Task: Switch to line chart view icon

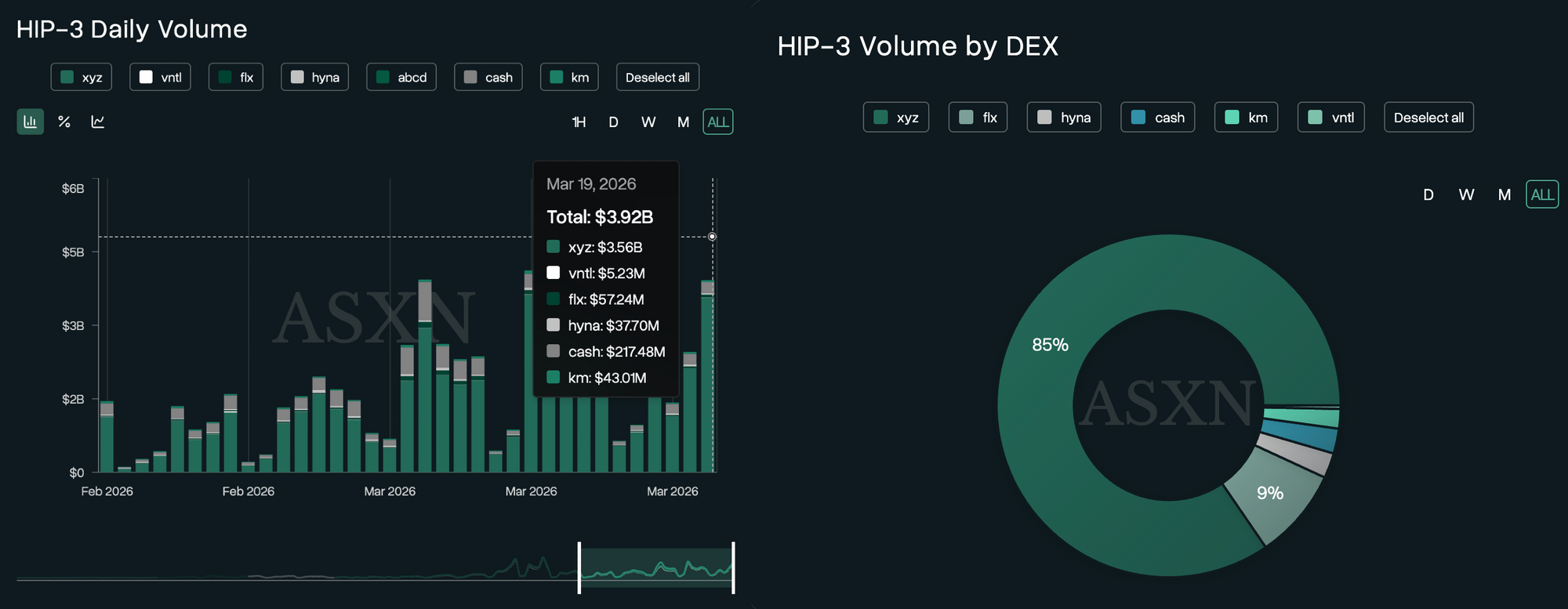Action: (x=98, y=121)
